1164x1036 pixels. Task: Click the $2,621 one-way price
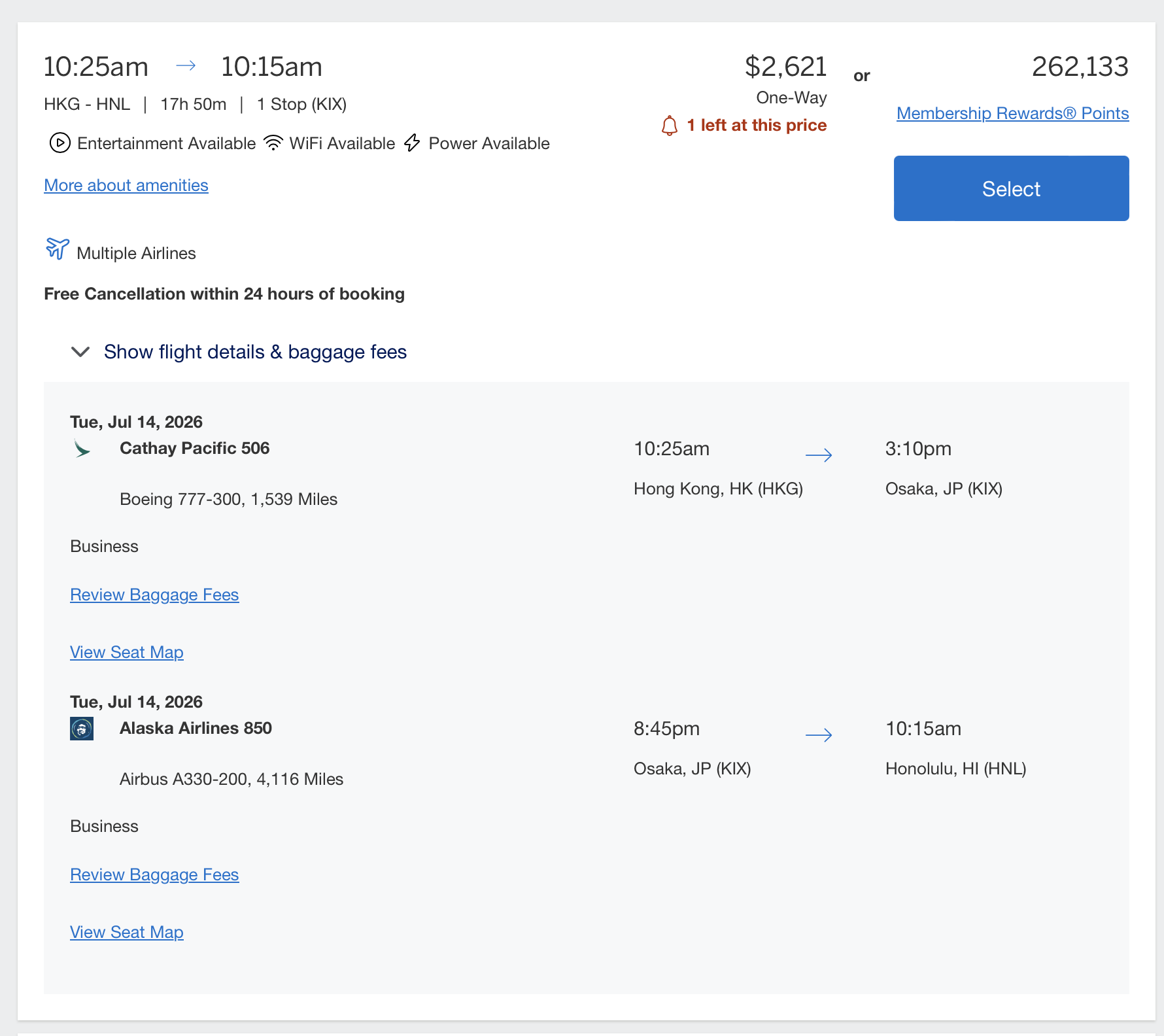[785, 67]
